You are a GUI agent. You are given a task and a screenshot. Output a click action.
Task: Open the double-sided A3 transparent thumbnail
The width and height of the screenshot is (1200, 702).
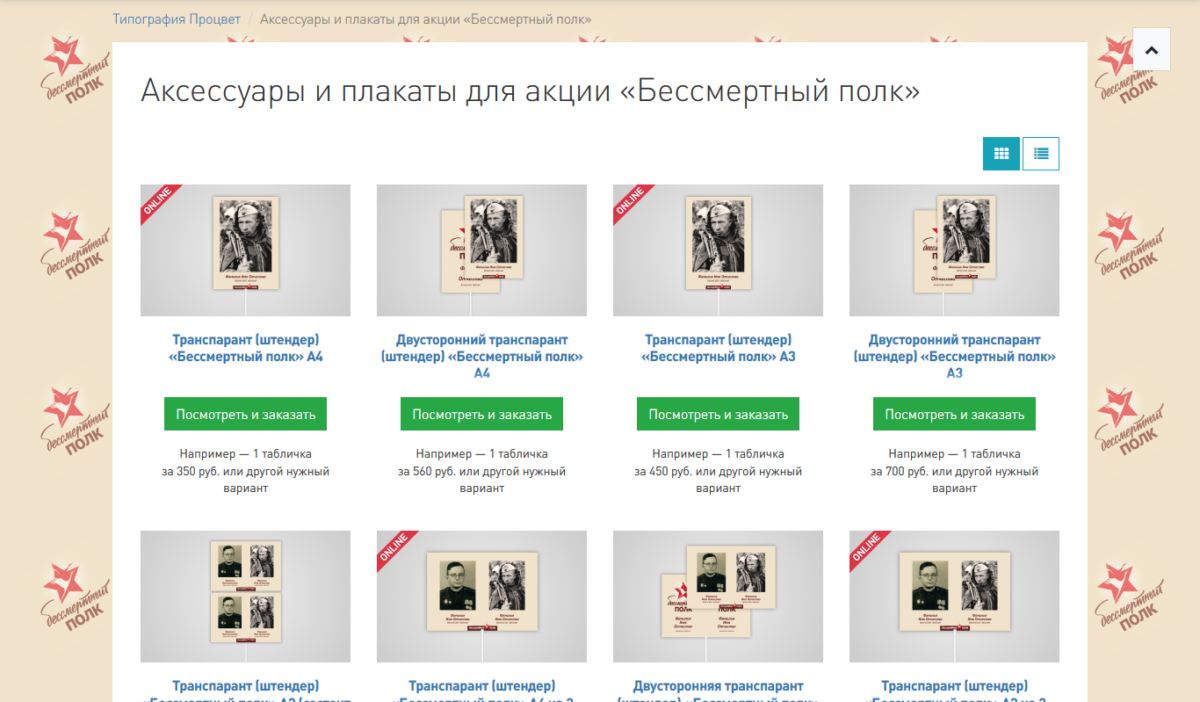click(954, 250)
